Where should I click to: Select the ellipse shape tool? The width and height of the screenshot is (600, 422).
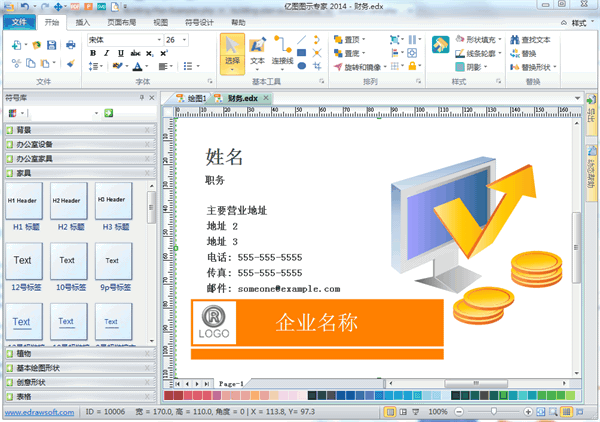[302, 66]
